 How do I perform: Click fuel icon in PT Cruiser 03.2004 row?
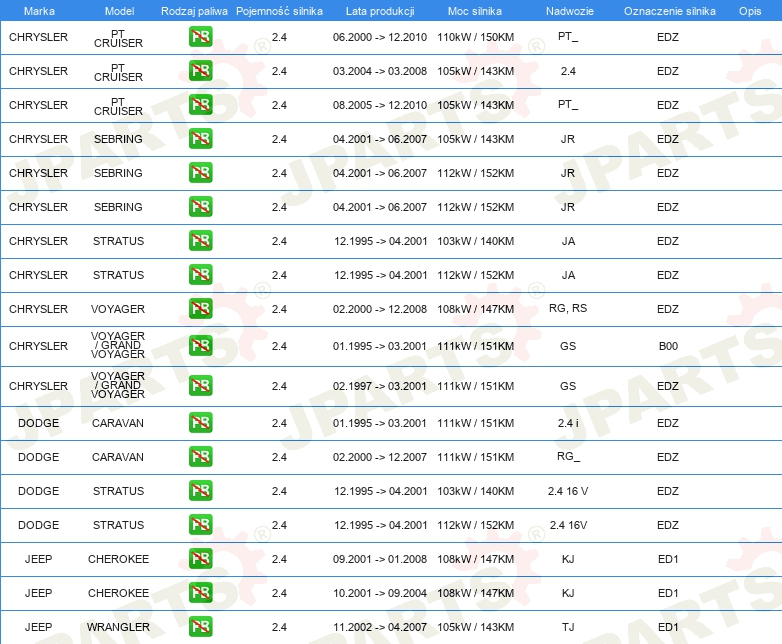click(200, 71)
